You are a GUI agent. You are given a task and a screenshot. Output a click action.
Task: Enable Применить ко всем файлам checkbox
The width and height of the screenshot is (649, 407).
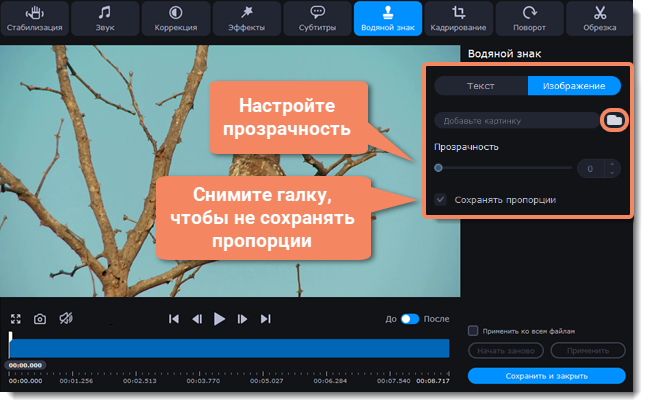coord(473,330)
